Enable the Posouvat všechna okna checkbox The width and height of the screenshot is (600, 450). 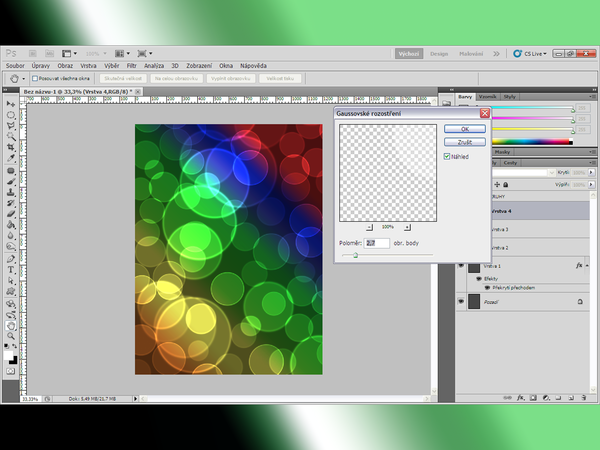click(x=35, y=77)
